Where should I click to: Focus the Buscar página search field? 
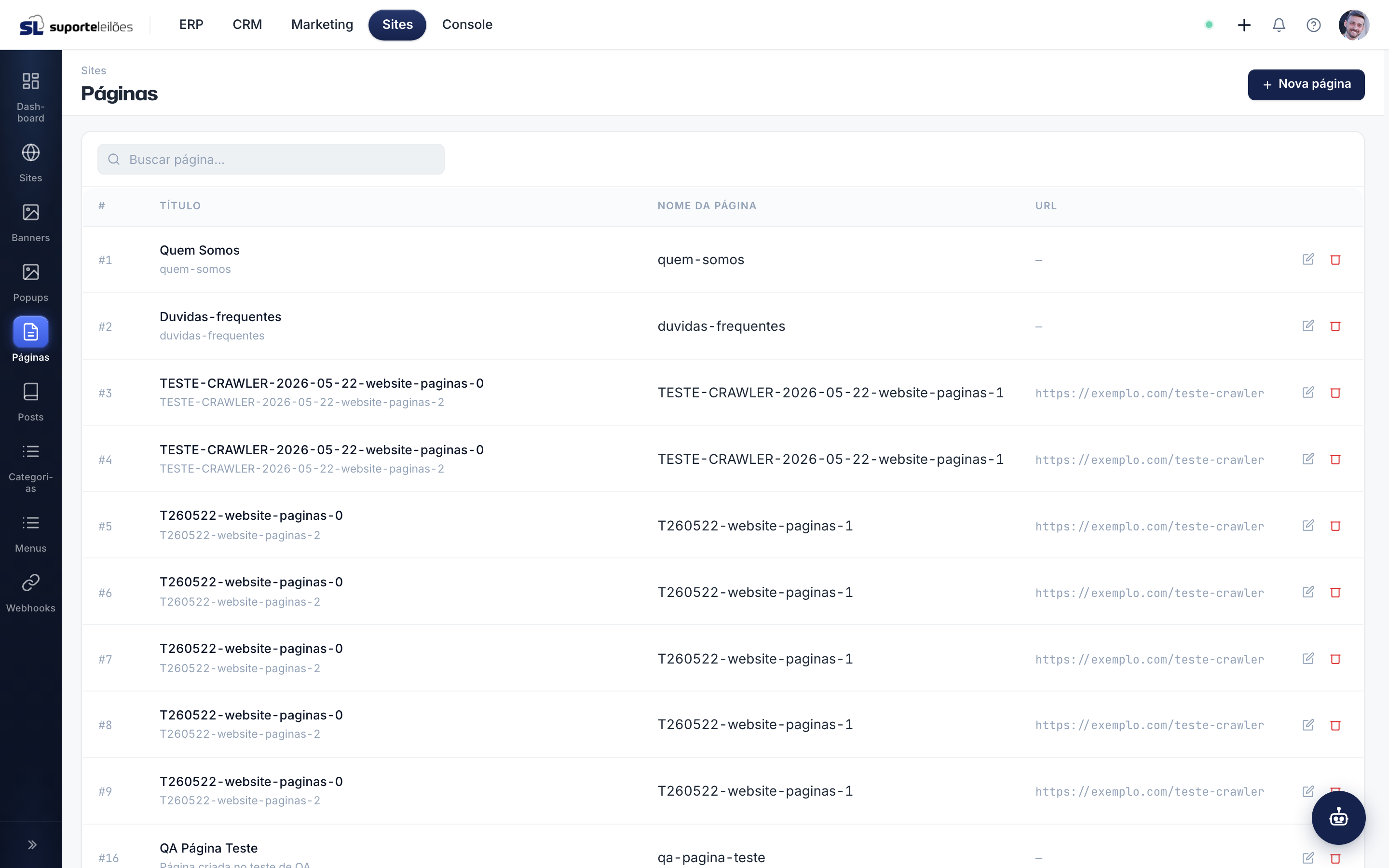pos(271,159)
